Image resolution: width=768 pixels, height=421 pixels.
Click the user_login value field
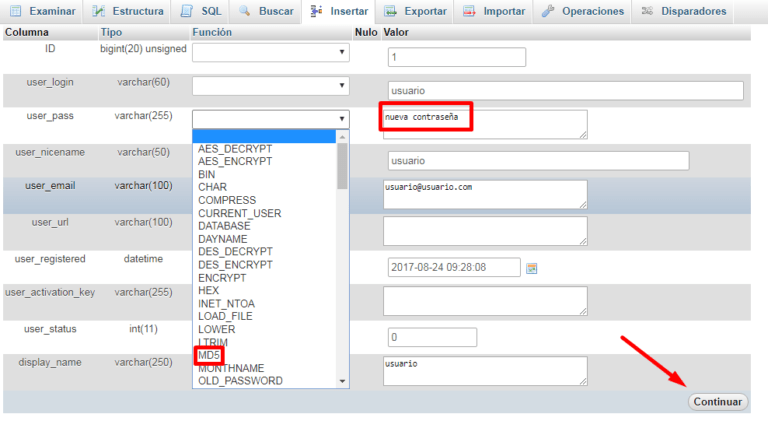point(566,91)
